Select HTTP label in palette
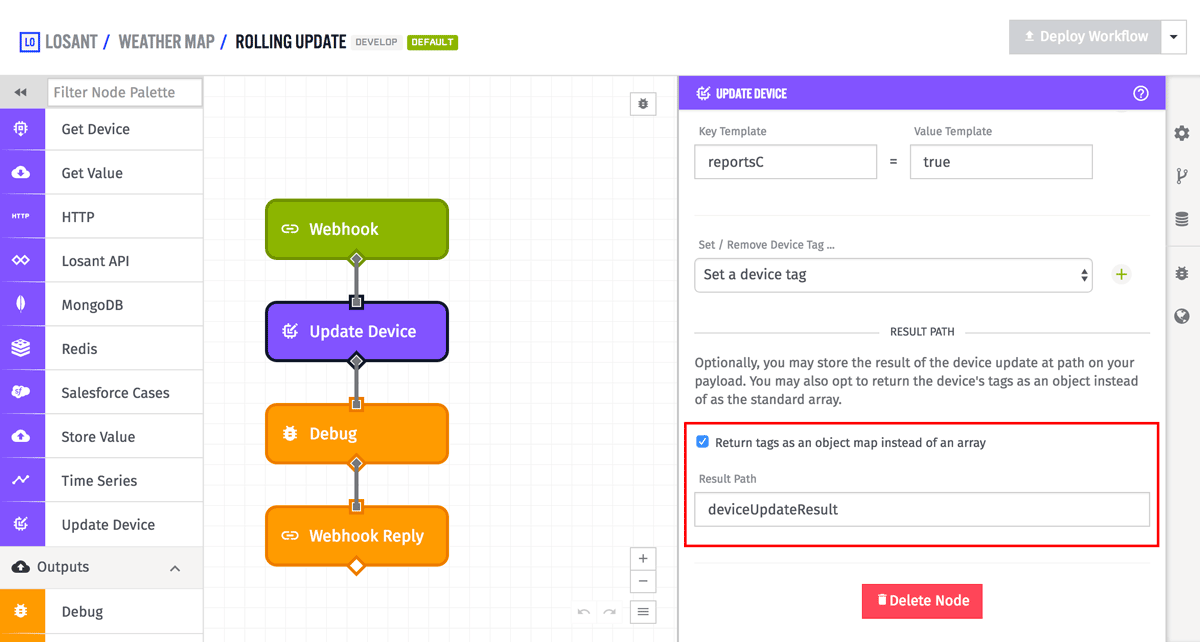This screenshot has width=1200, height=642. [78, 217]
